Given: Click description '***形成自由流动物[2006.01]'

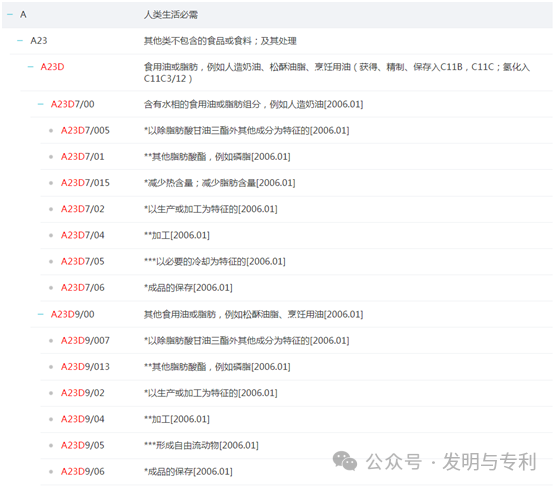Looking at the screenshot, I should pos(201,445).
